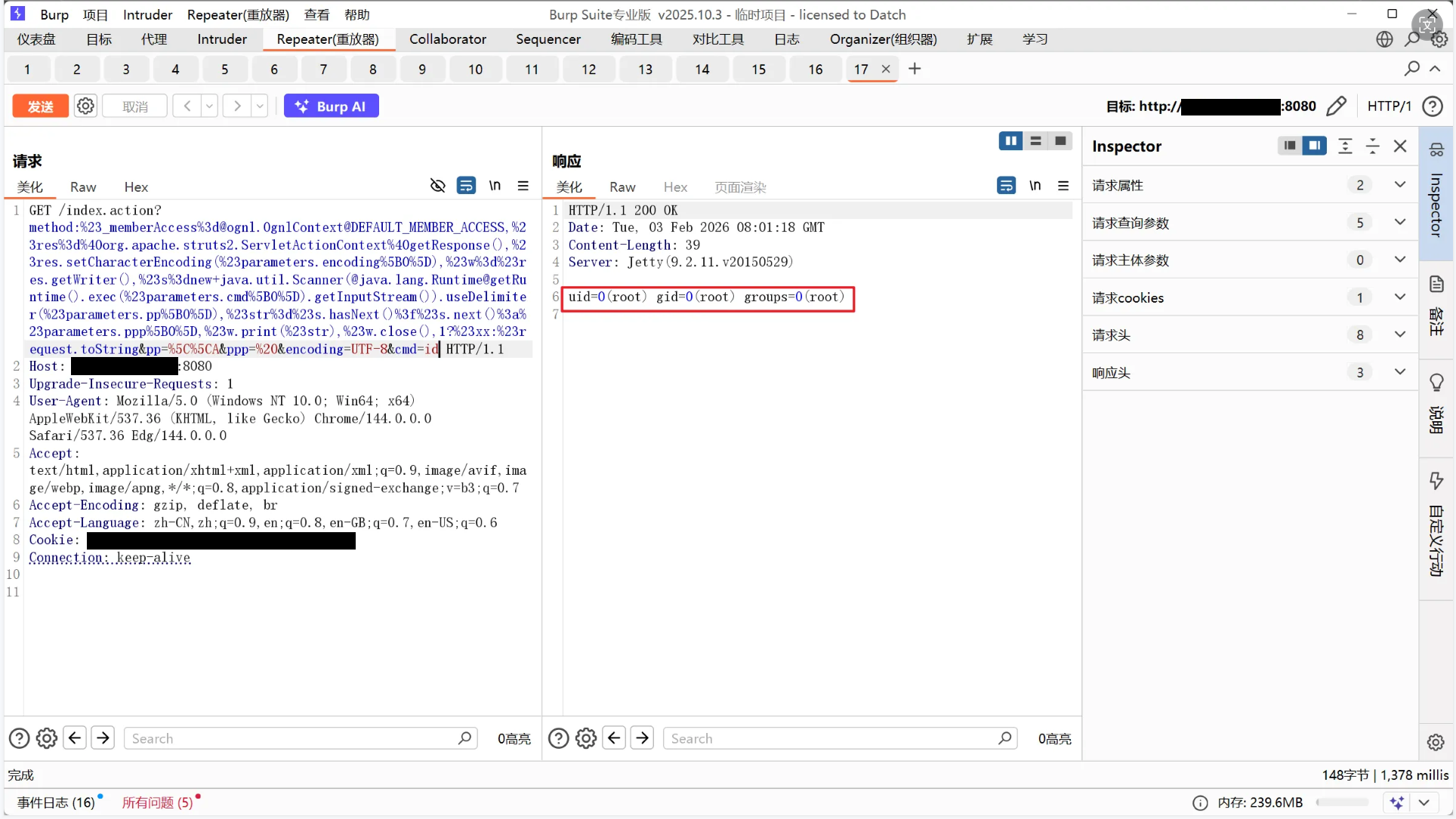Open the HTTP/1 protocol selector
This screenshot has width=1456, height=819.
[x=1389, y=106]
